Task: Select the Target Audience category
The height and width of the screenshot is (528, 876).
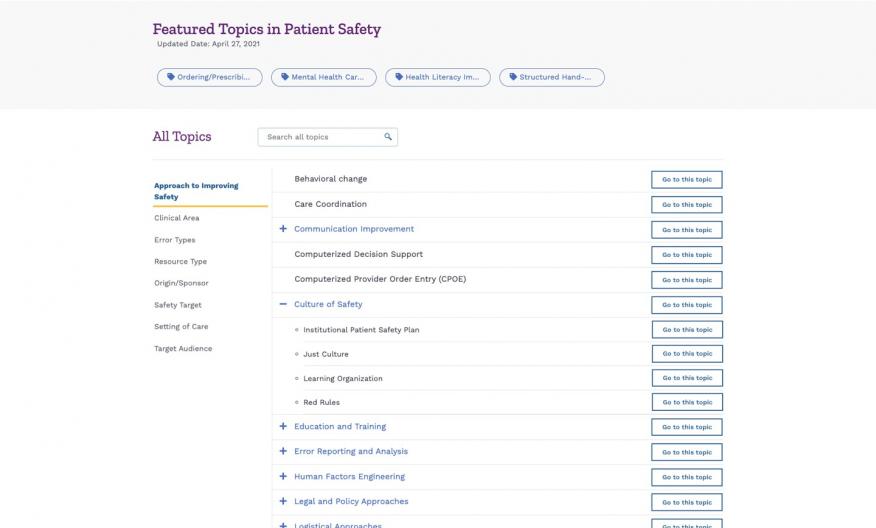Action: click(183, 349)
